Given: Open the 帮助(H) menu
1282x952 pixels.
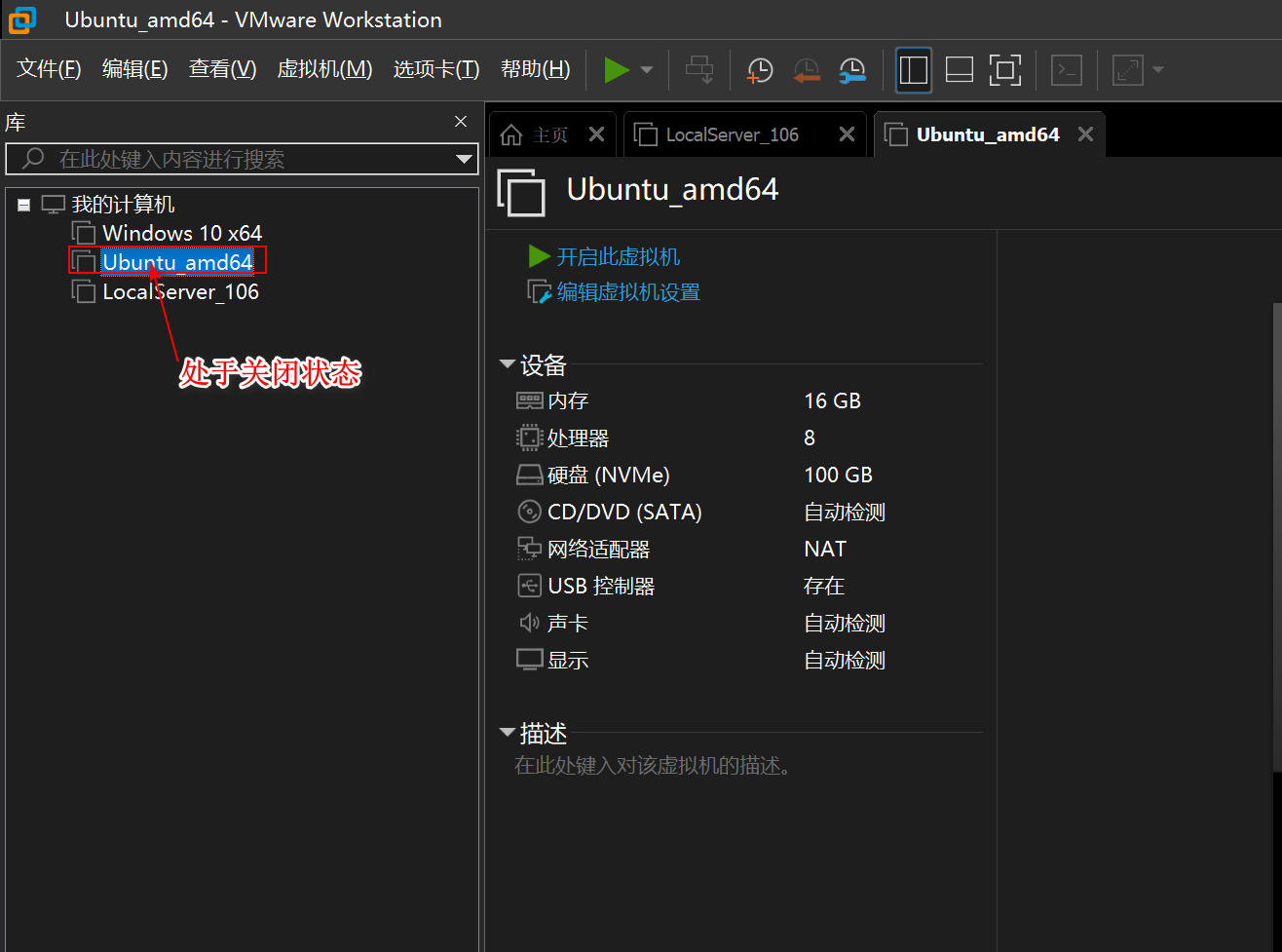Looking at the screenshot, I should pyautogui.click(x=535, y=69).
